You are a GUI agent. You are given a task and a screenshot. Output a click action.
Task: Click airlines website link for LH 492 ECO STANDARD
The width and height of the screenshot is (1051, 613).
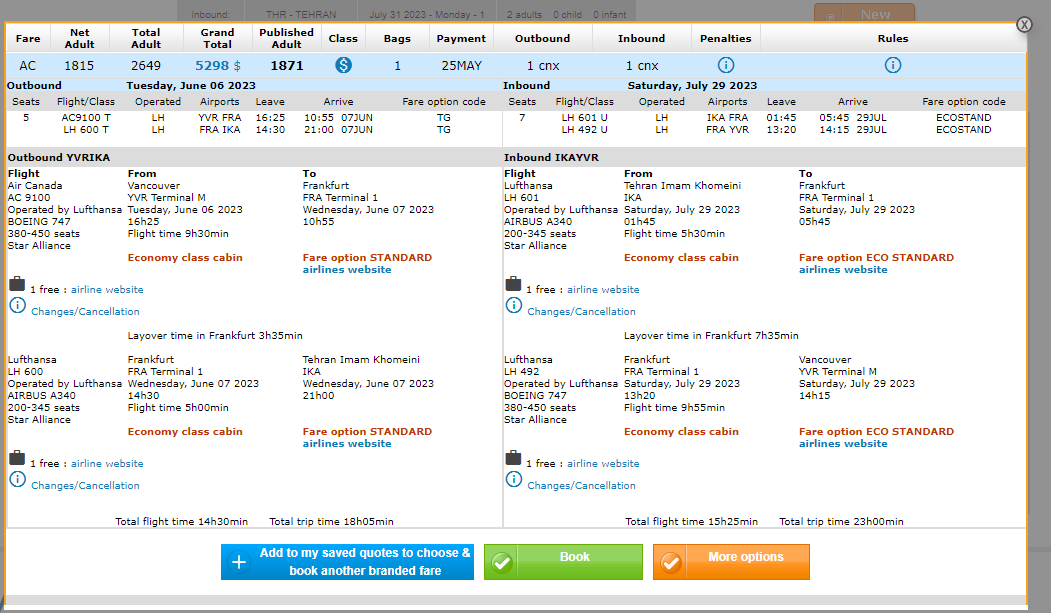pyautogui.click(x=843, y=444)
